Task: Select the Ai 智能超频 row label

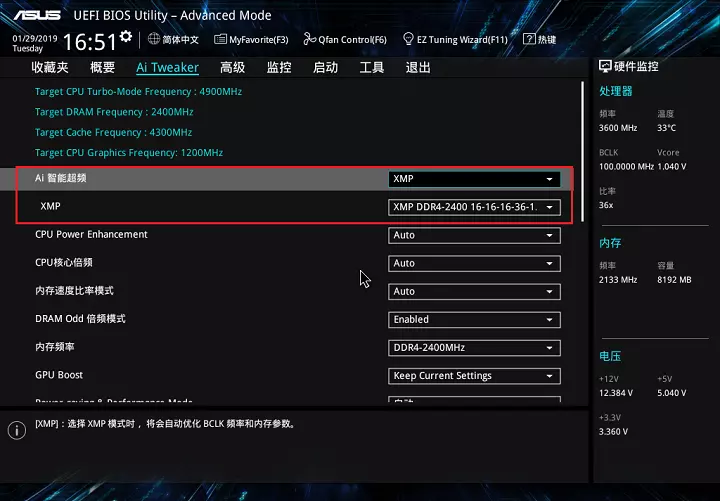Action: point(61,178)
